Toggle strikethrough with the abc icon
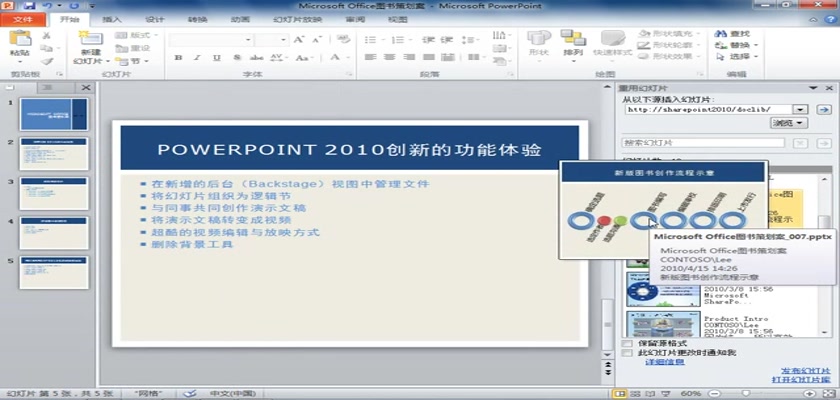This screenshot has height=400, width=840. pyautogui.click(x=257, y=58)
